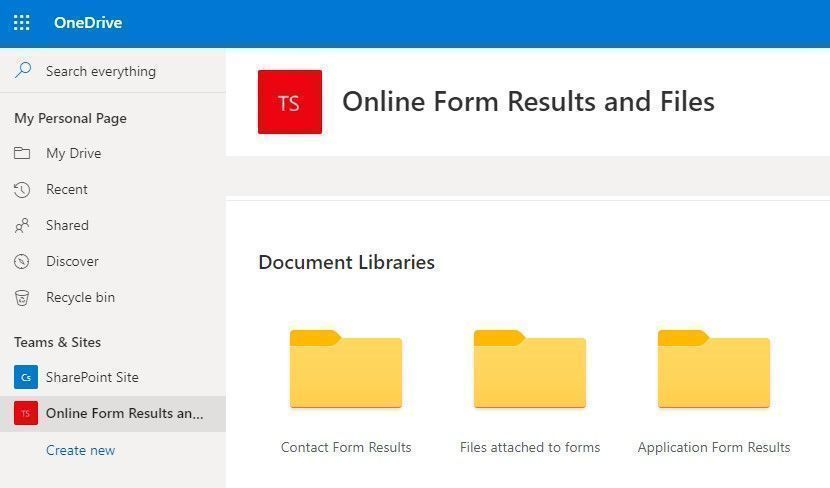Open the app launcher waffle icon

pos(22,23)
